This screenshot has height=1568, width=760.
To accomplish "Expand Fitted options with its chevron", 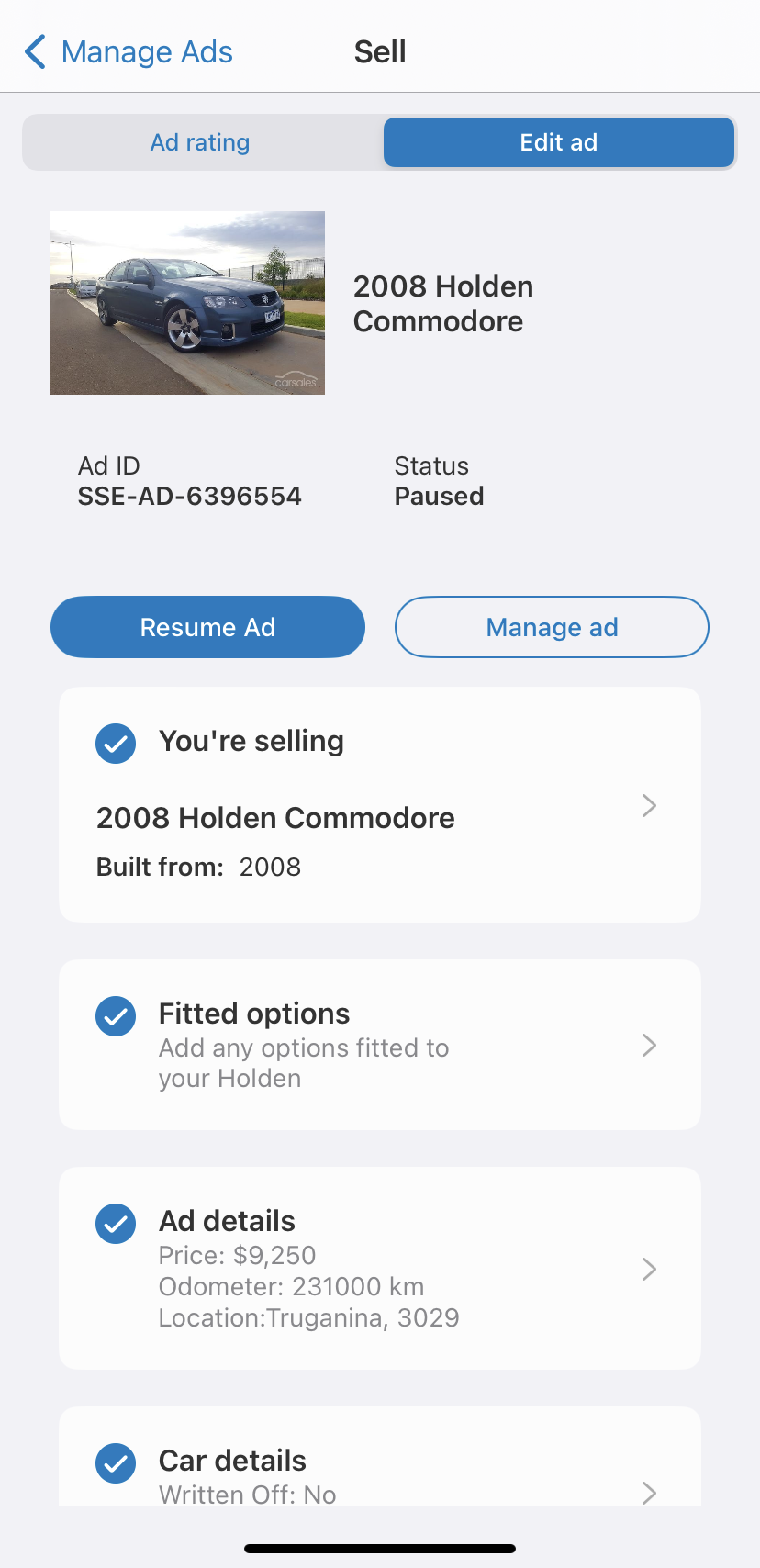I will coord(649,1045).
